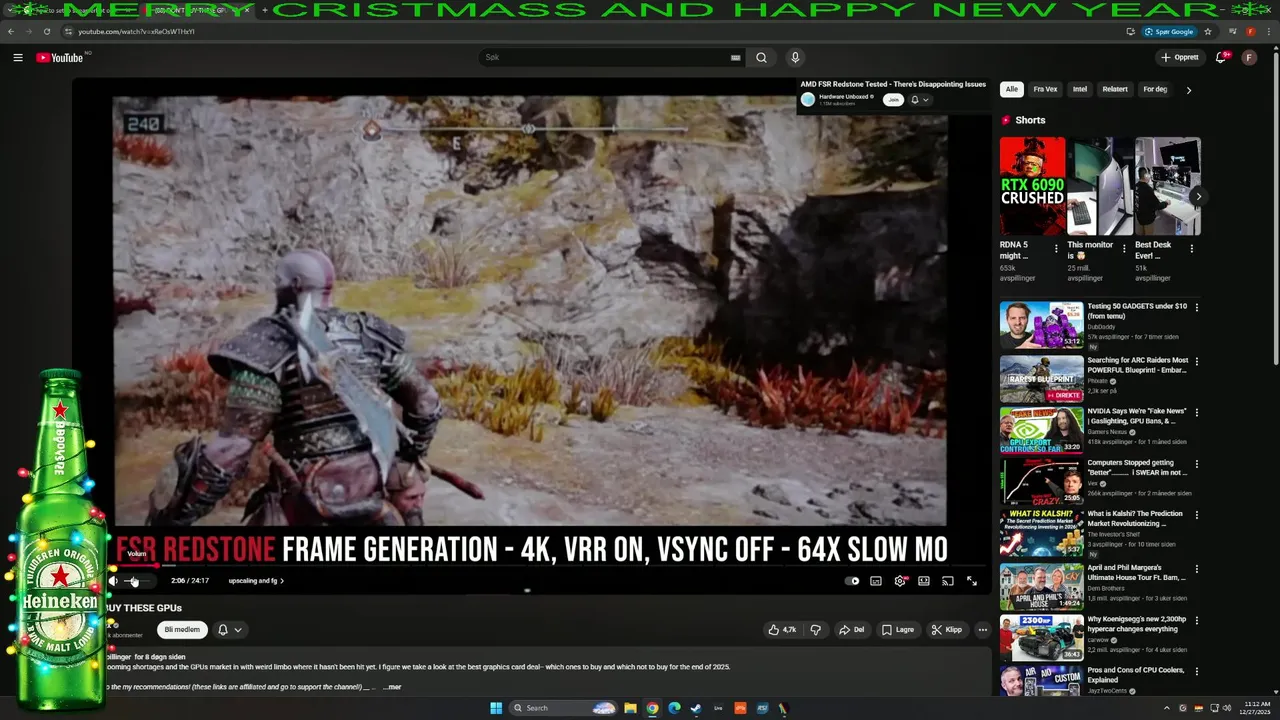
Task: Open options for 'Testing 50 GADGETS' video
Action: [x=1197, y=307]
